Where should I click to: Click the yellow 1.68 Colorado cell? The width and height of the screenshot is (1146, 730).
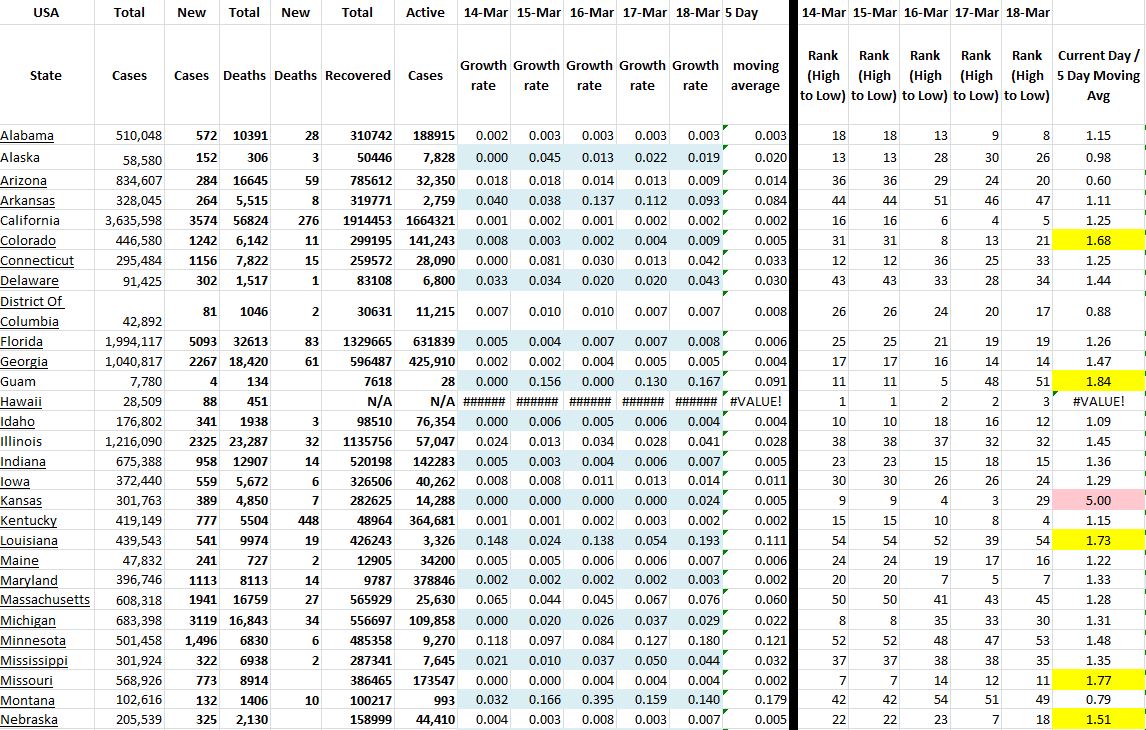[x=1098, y=241]
